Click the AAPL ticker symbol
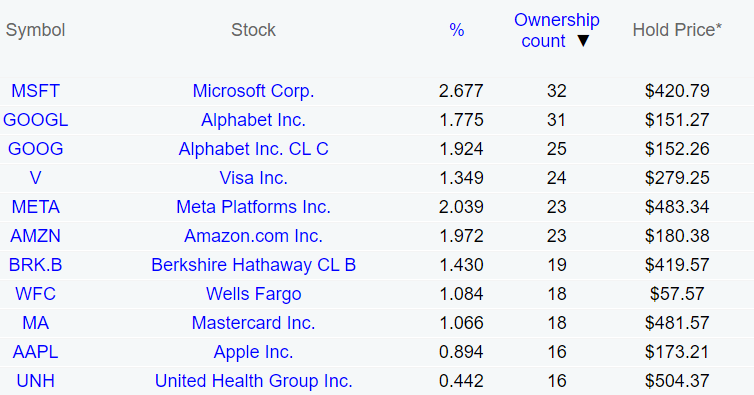Screen dimensions: 754x395 [36, 352]
